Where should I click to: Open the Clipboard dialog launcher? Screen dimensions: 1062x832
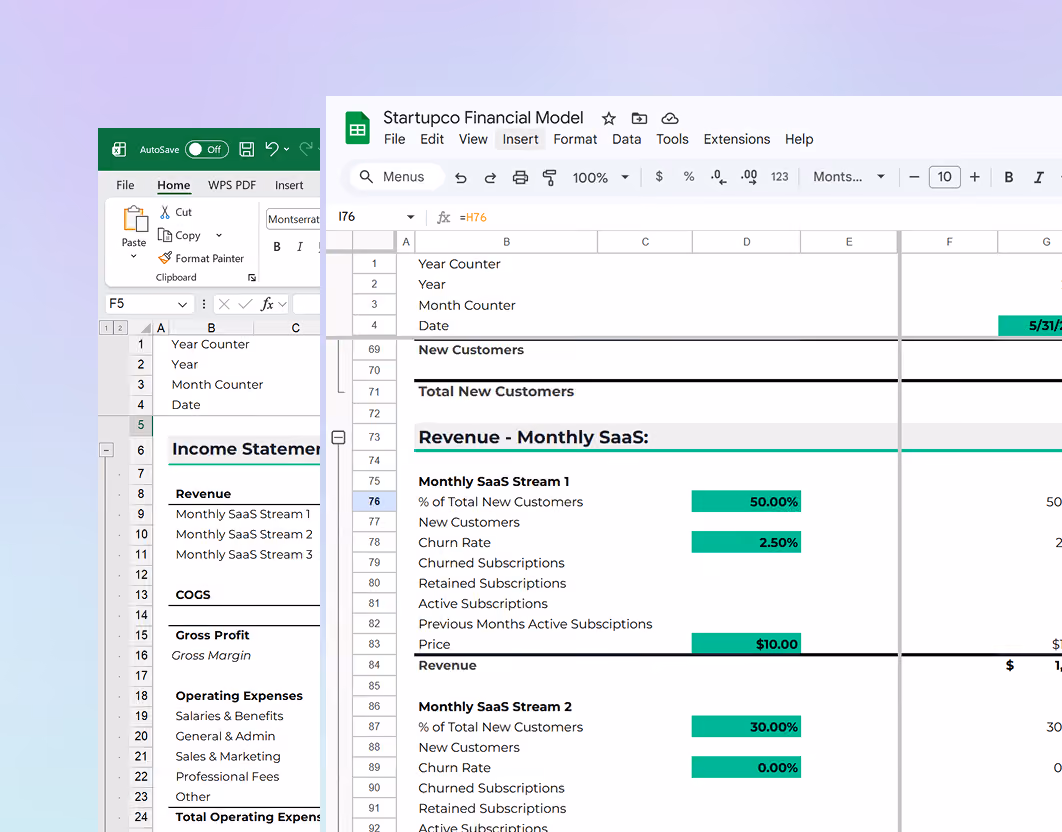tap(252, 278)
